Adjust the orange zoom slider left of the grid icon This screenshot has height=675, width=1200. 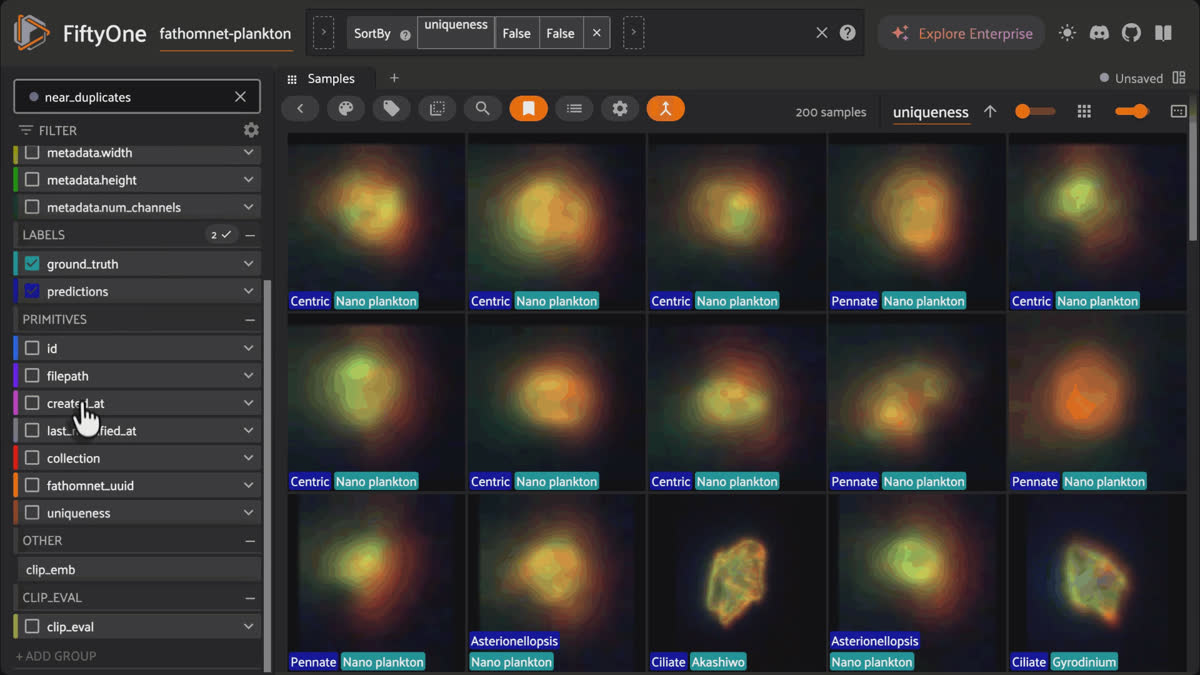point(1035,112)
